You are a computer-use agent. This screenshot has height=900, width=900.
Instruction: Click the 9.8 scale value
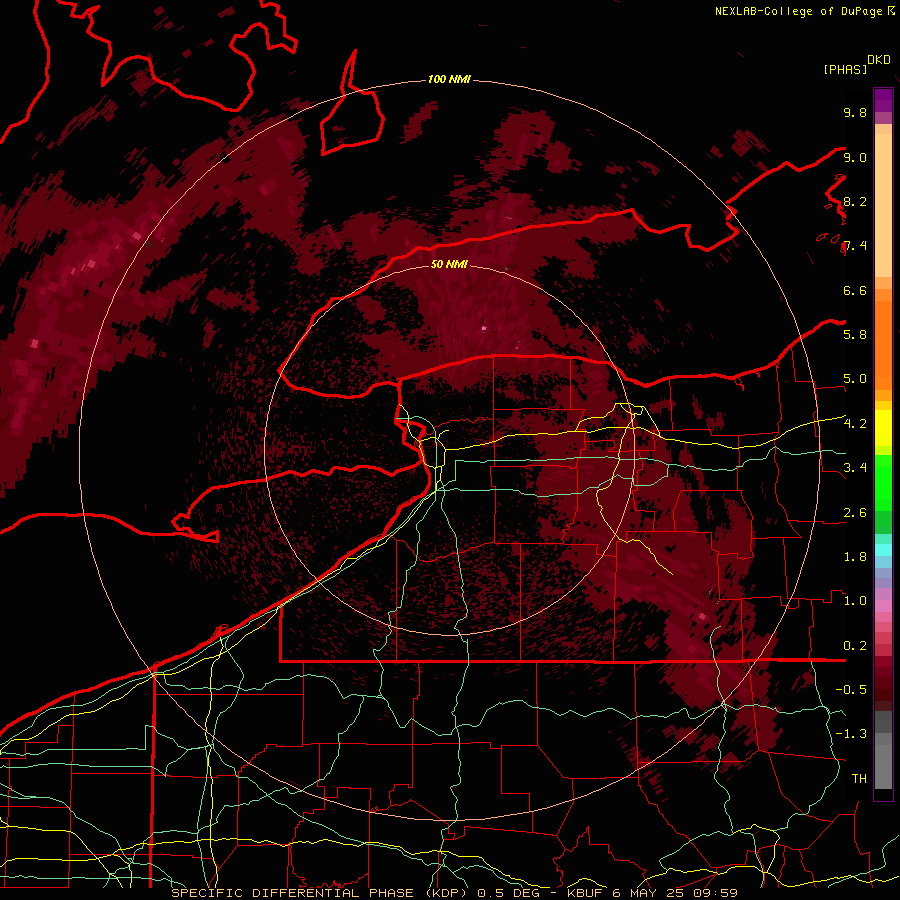(x=855, y=112)
